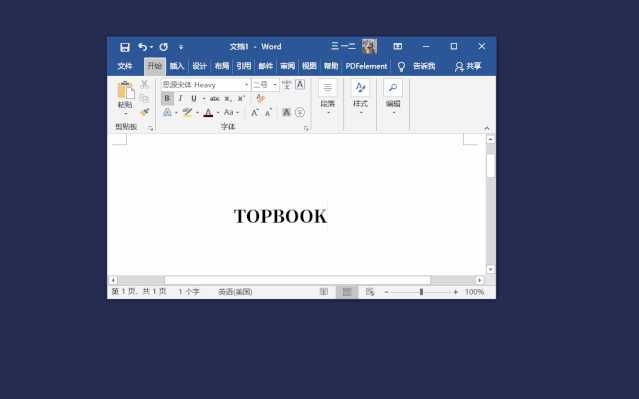Image resolution: width=639 pixels, height=399 pixels.
Task: Click the lightbulb Tell Me icon
Action: point(401,66)
